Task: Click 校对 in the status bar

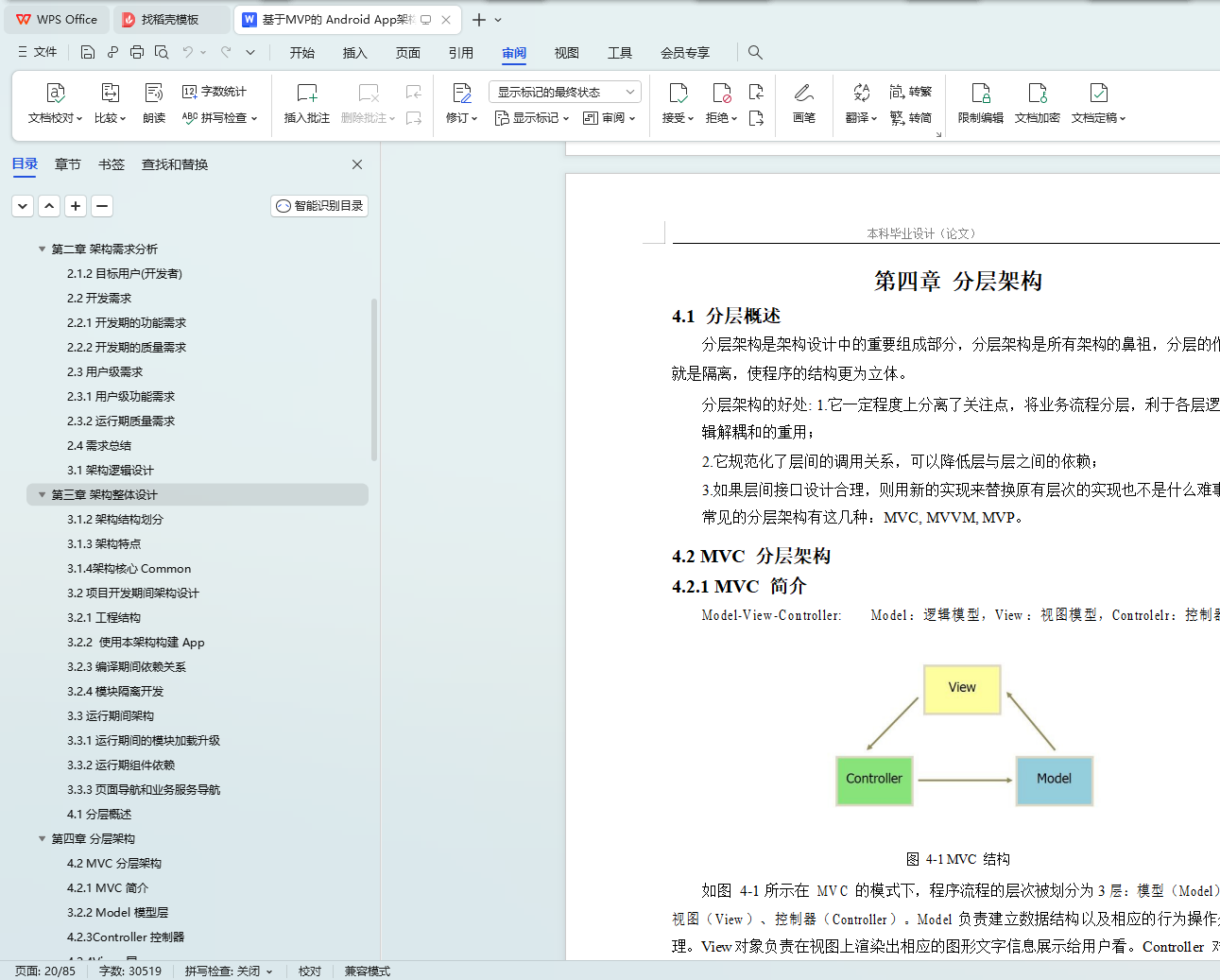Action: pos(310,971)
